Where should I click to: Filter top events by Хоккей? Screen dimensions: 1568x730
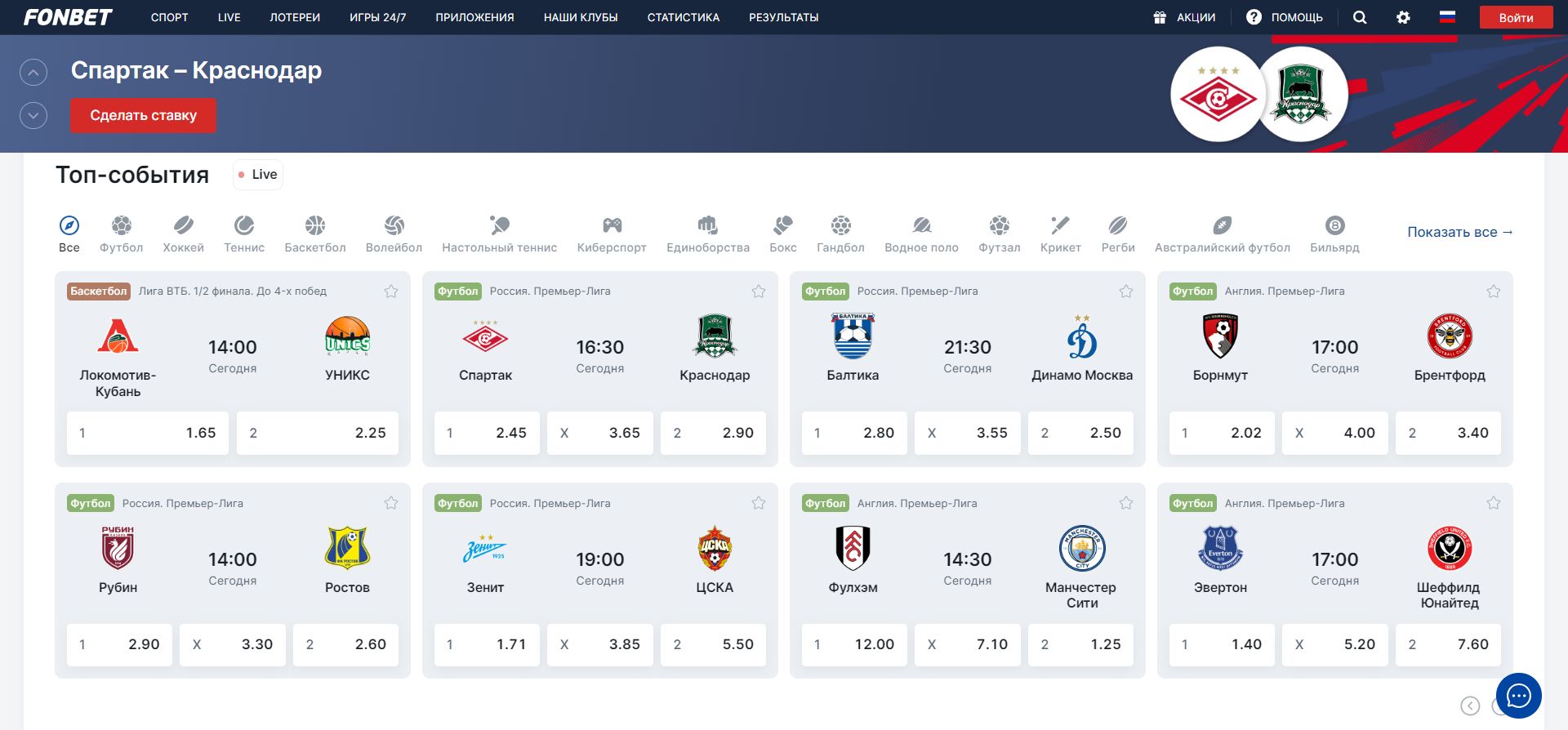tap(184, 234)
